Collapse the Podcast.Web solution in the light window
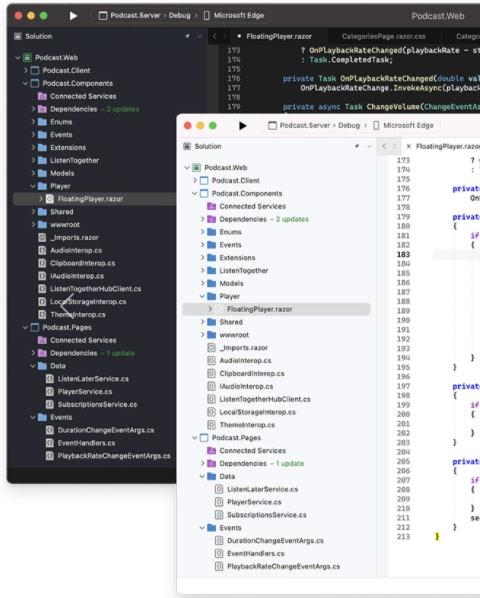Viewport: 480px width, 598px height. point(187,168)
